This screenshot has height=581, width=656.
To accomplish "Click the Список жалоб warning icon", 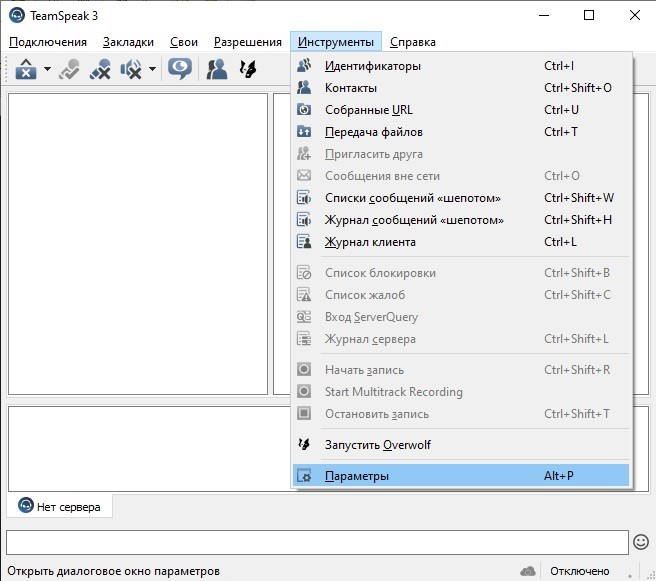I will [x=304, y=295].
